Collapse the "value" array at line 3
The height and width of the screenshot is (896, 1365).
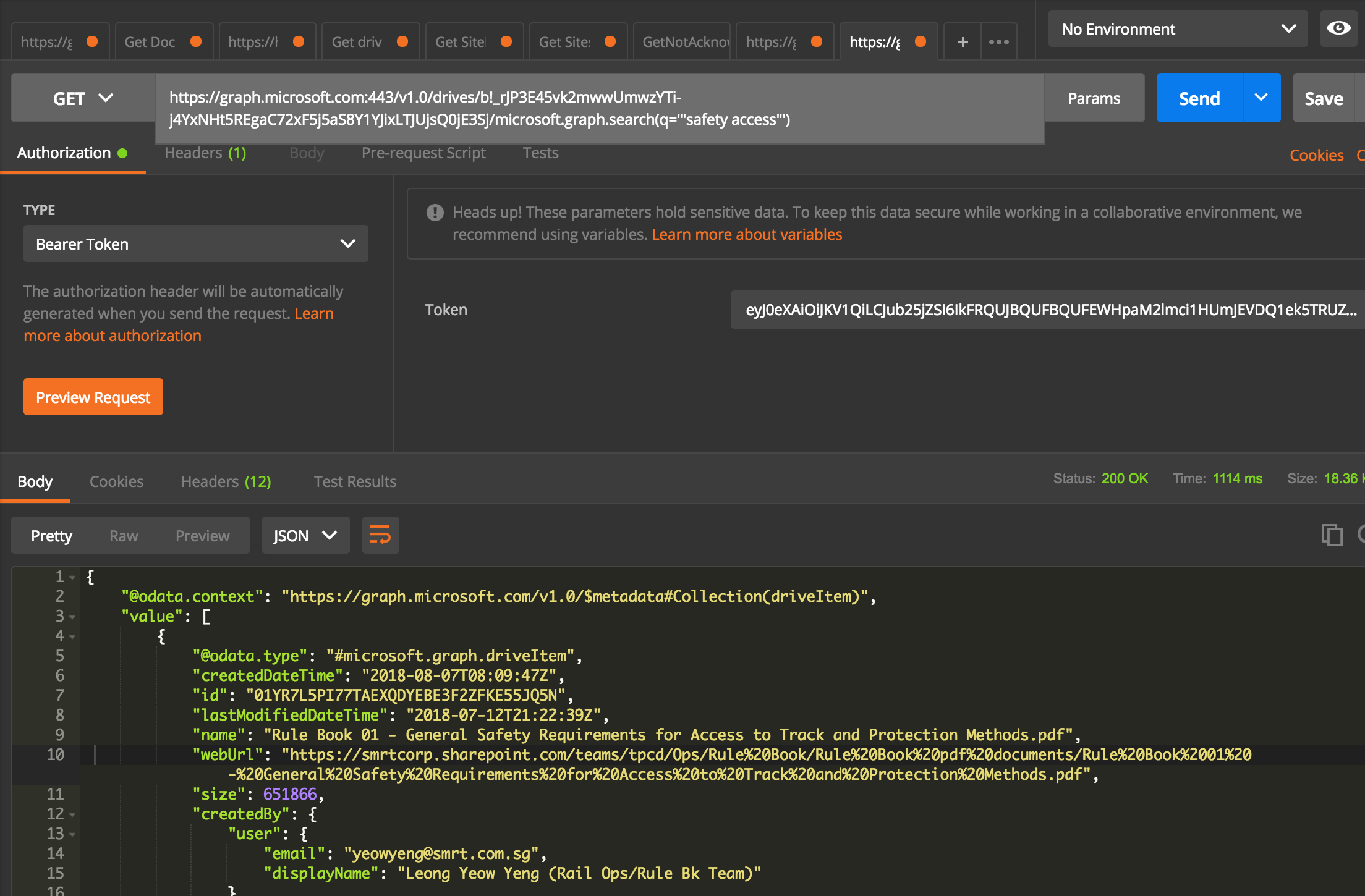[x=72, y=617]
